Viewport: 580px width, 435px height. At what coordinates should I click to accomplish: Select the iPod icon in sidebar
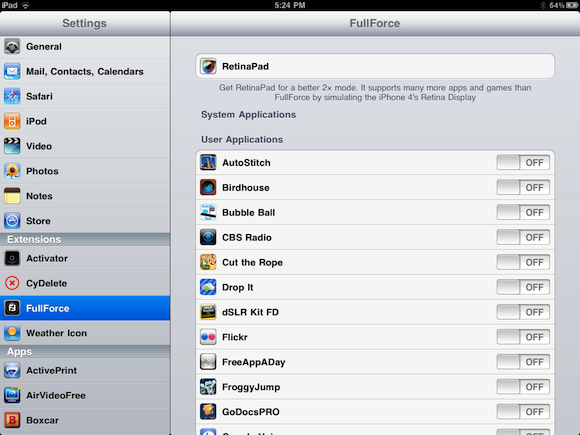click(12, 121)
